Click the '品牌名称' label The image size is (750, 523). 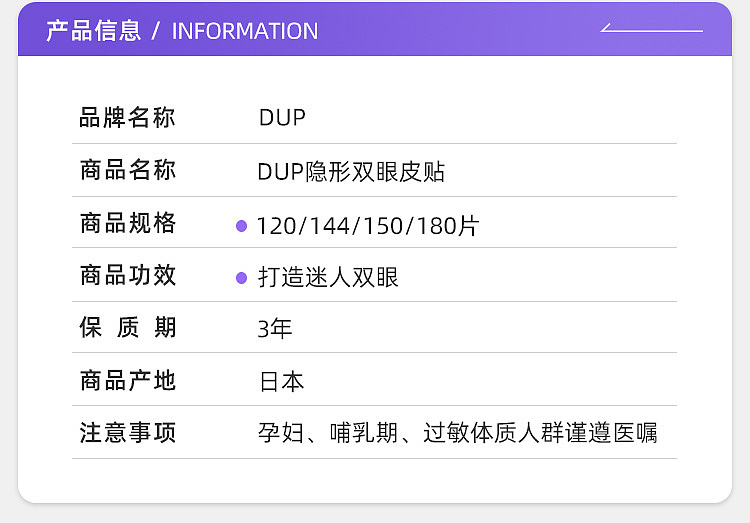127,118
